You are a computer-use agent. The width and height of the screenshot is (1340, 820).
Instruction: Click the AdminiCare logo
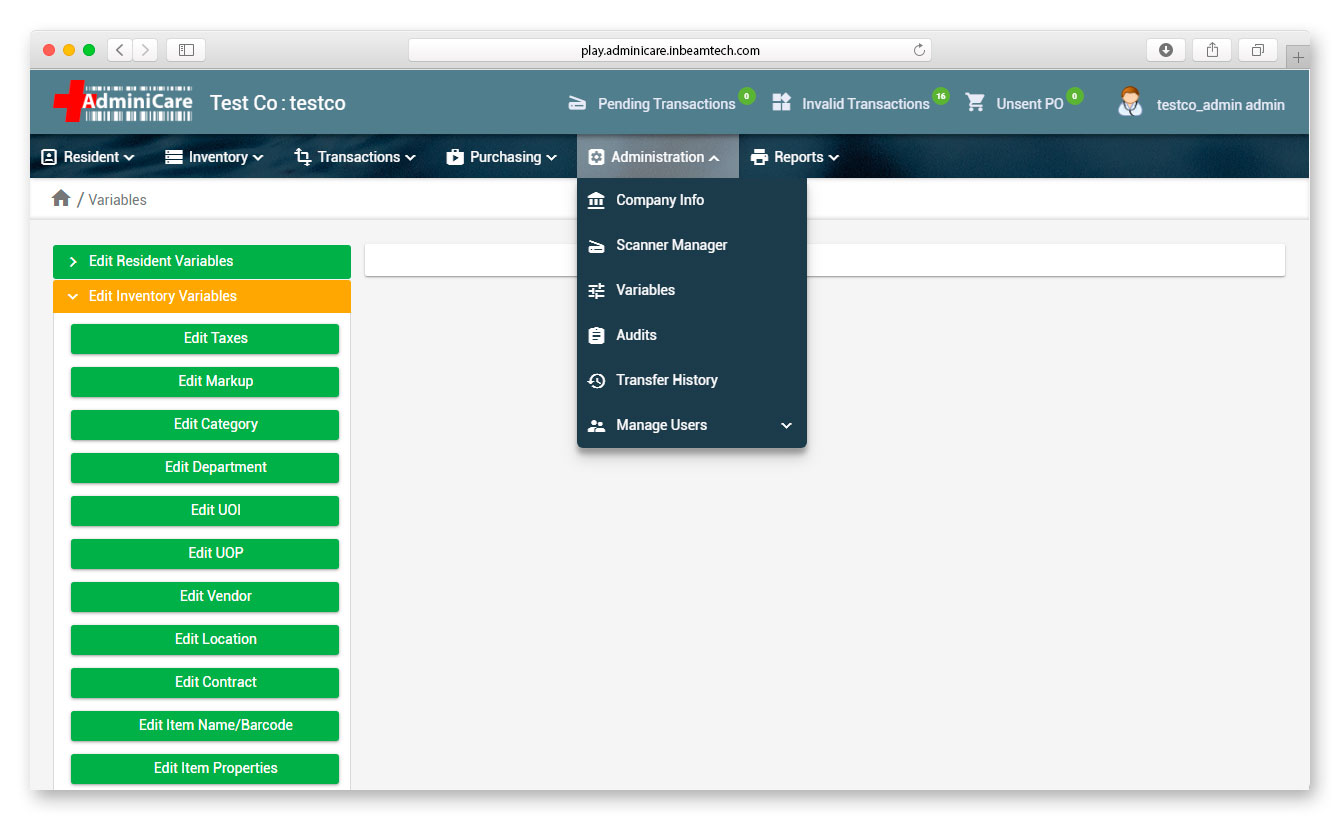pyautogui.click(x=123, y=102)
